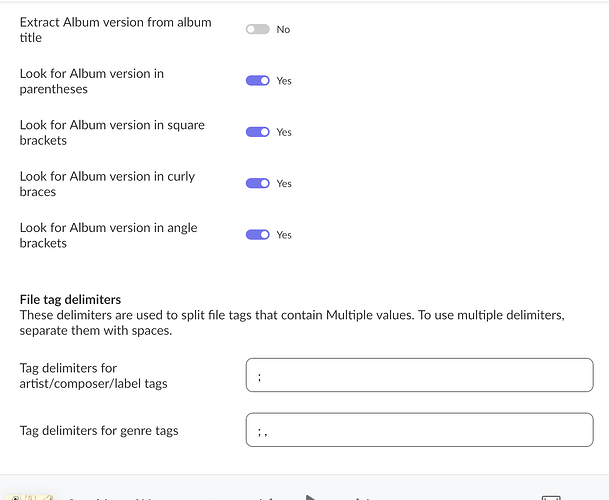609x500 pixels.
Task: Click the square icon at player bar right
Action: [x=551, y=497]
